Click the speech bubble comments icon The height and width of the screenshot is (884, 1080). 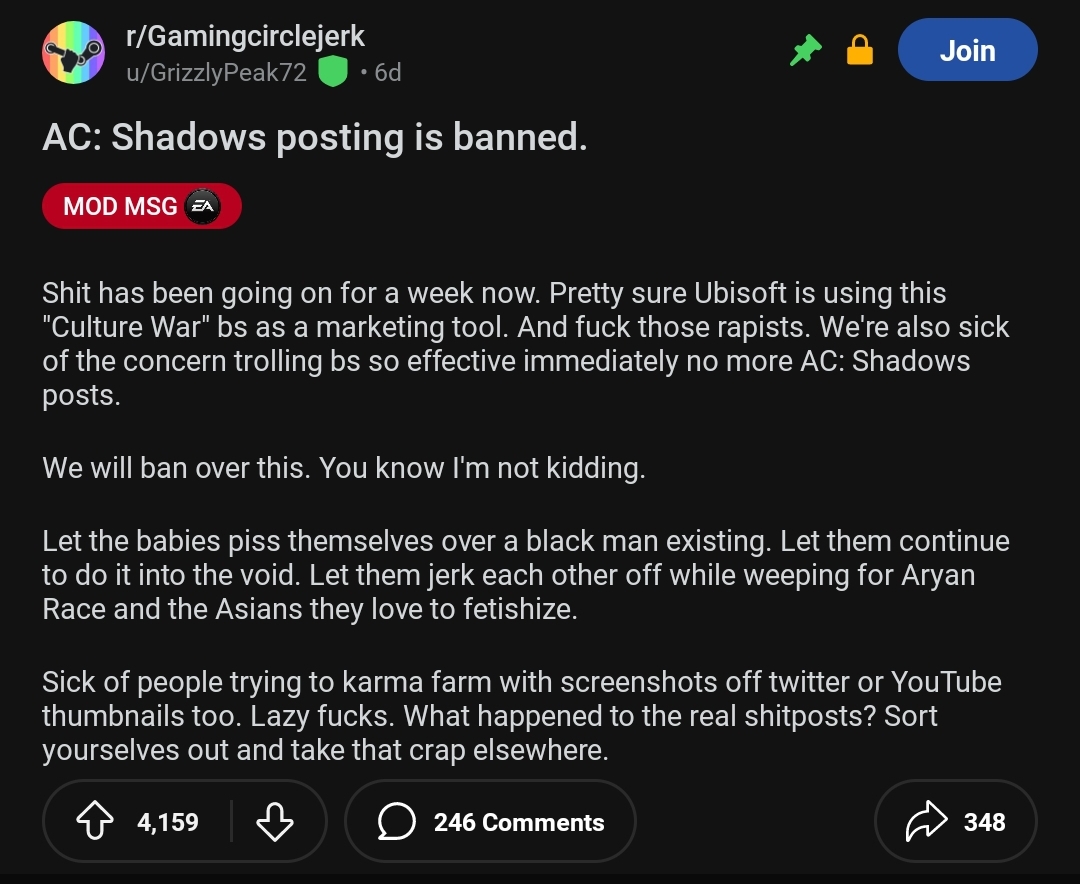tap(397, 821)
